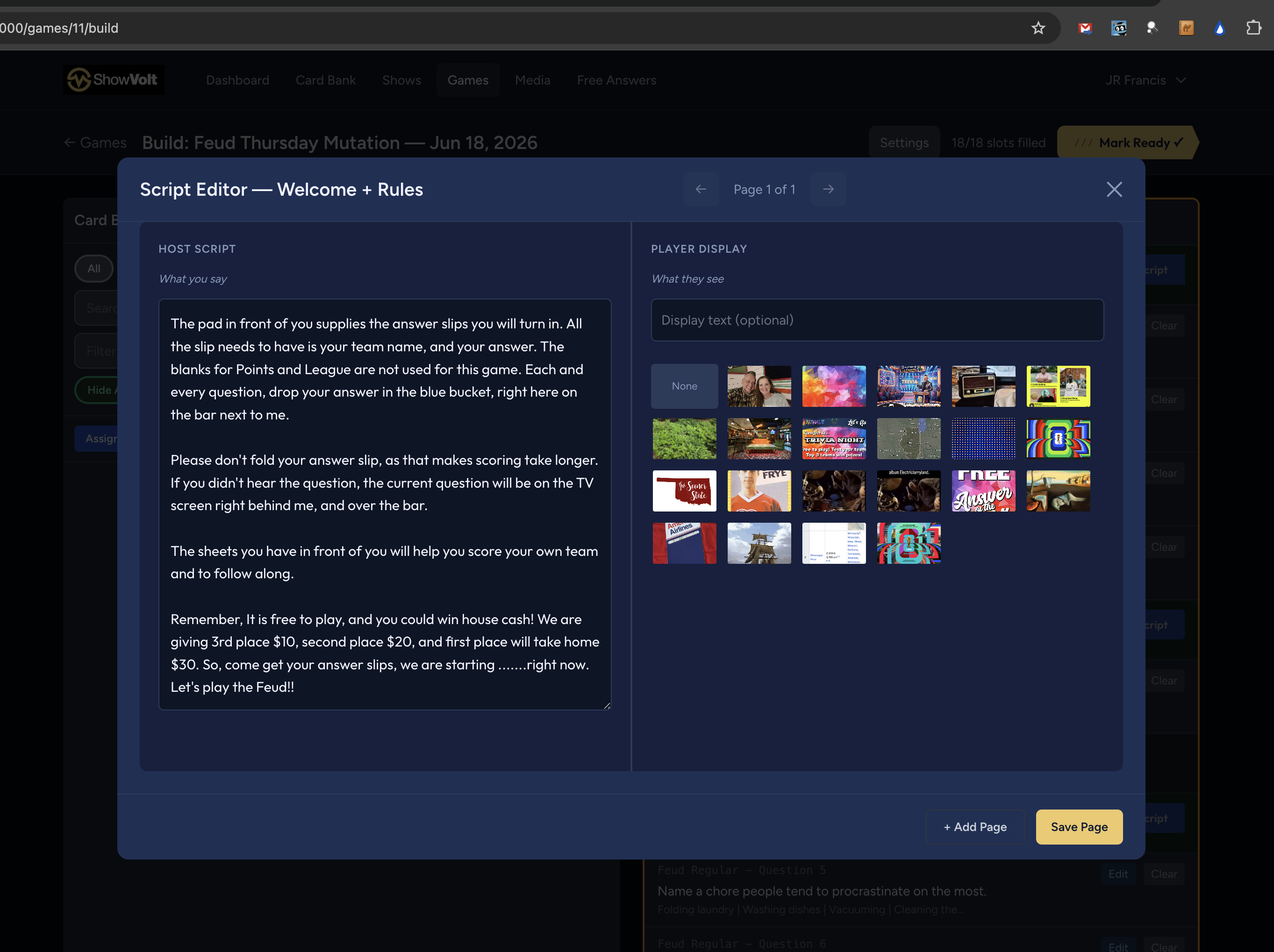The image size is (1274, 952).
Task: Open the Shows nav item
Action: click(x=401, y=80)
